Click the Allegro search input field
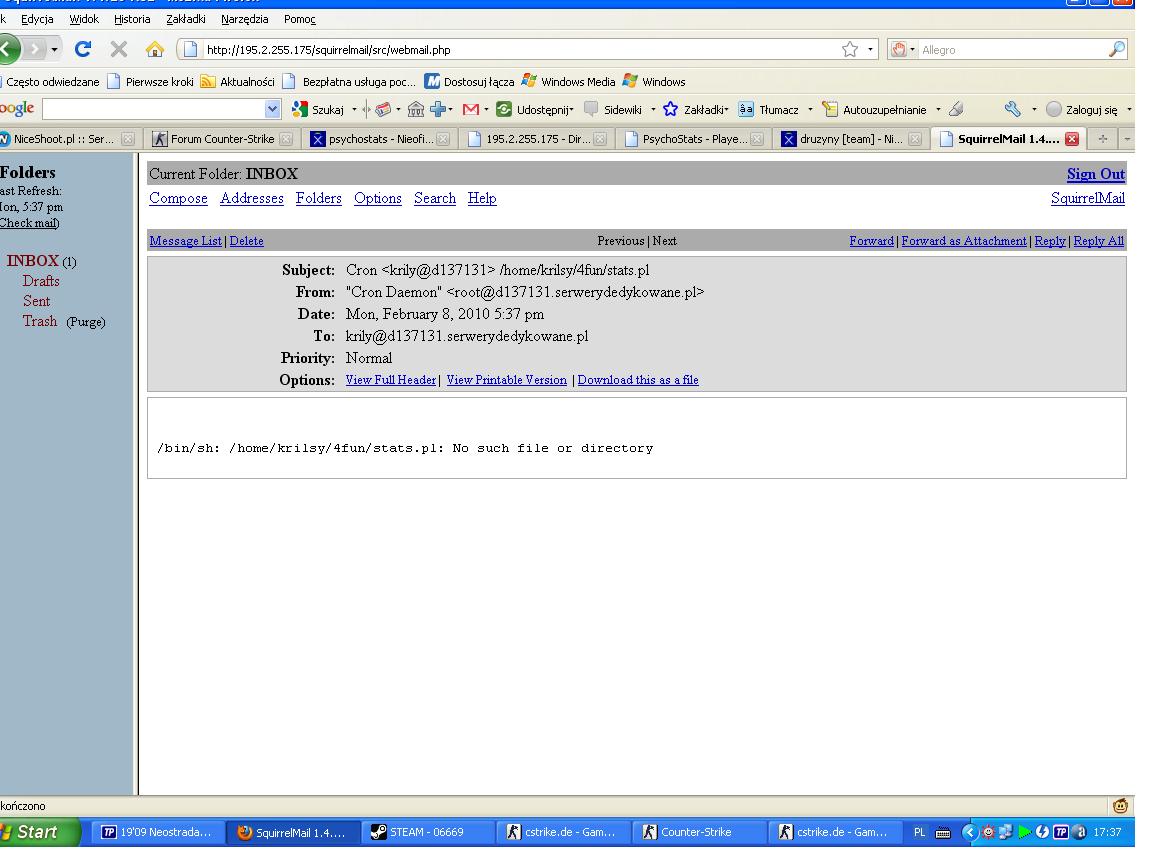 click(x=1012, y=49)
